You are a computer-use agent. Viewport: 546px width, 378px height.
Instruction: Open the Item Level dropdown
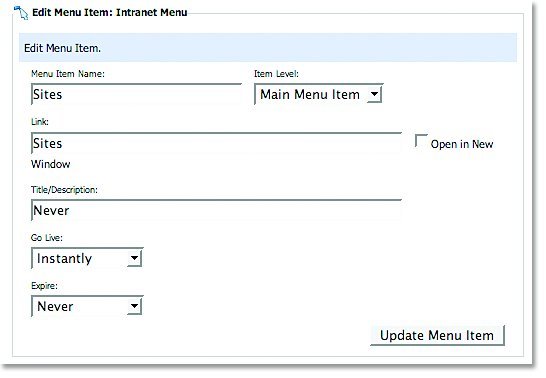point(319,94)
